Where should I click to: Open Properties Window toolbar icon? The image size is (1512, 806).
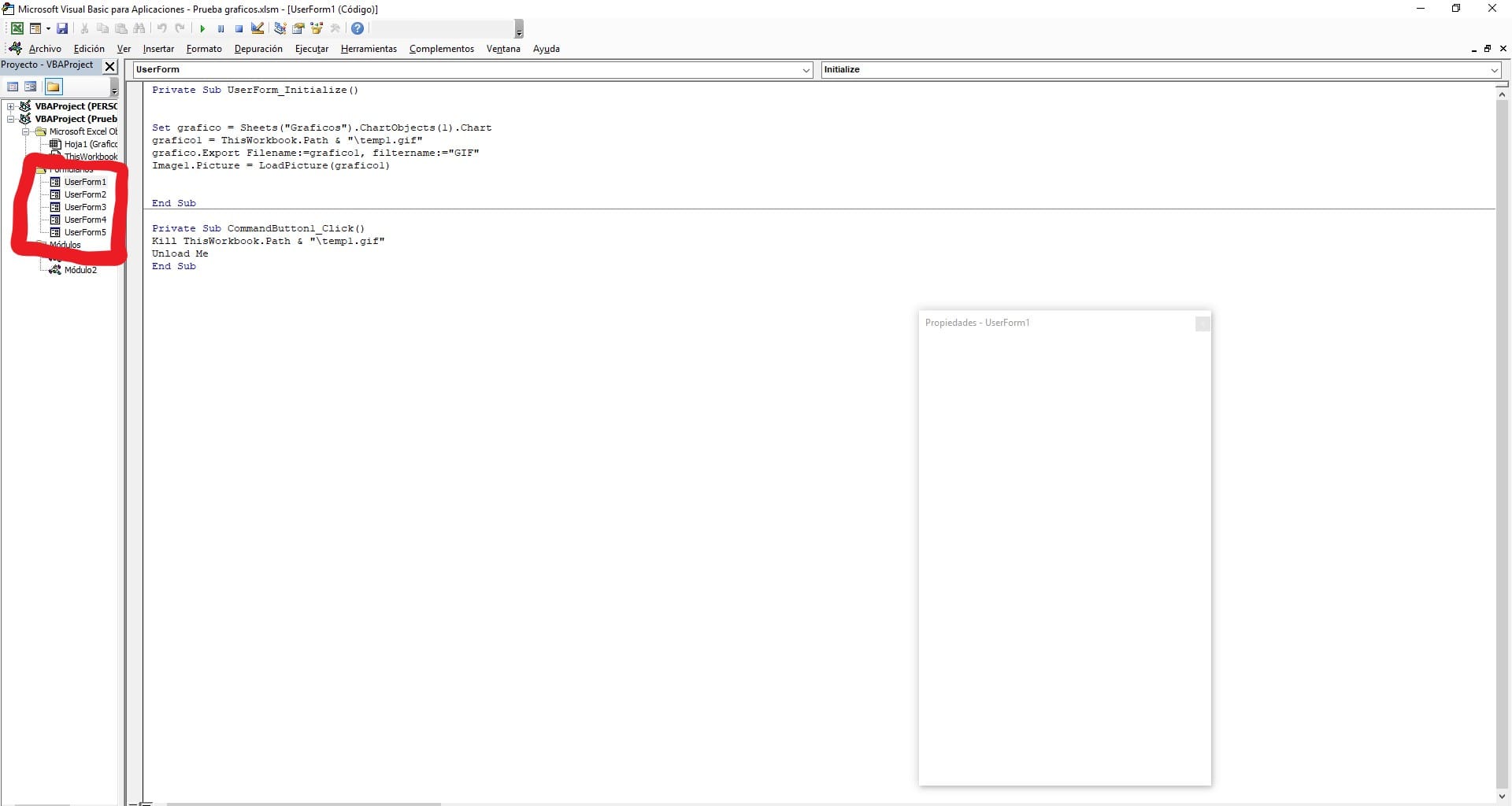tap(298, 28)
